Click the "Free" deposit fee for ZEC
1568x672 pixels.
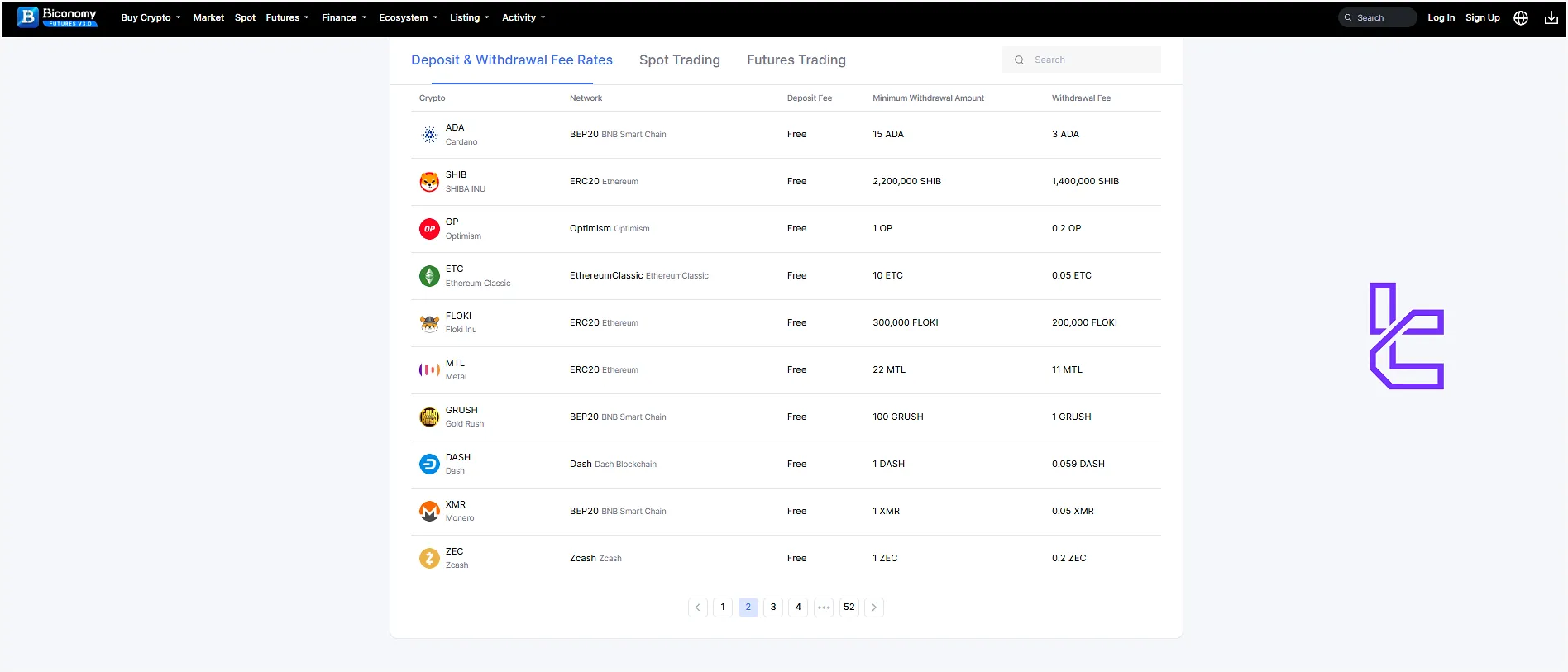click(796, 559)
